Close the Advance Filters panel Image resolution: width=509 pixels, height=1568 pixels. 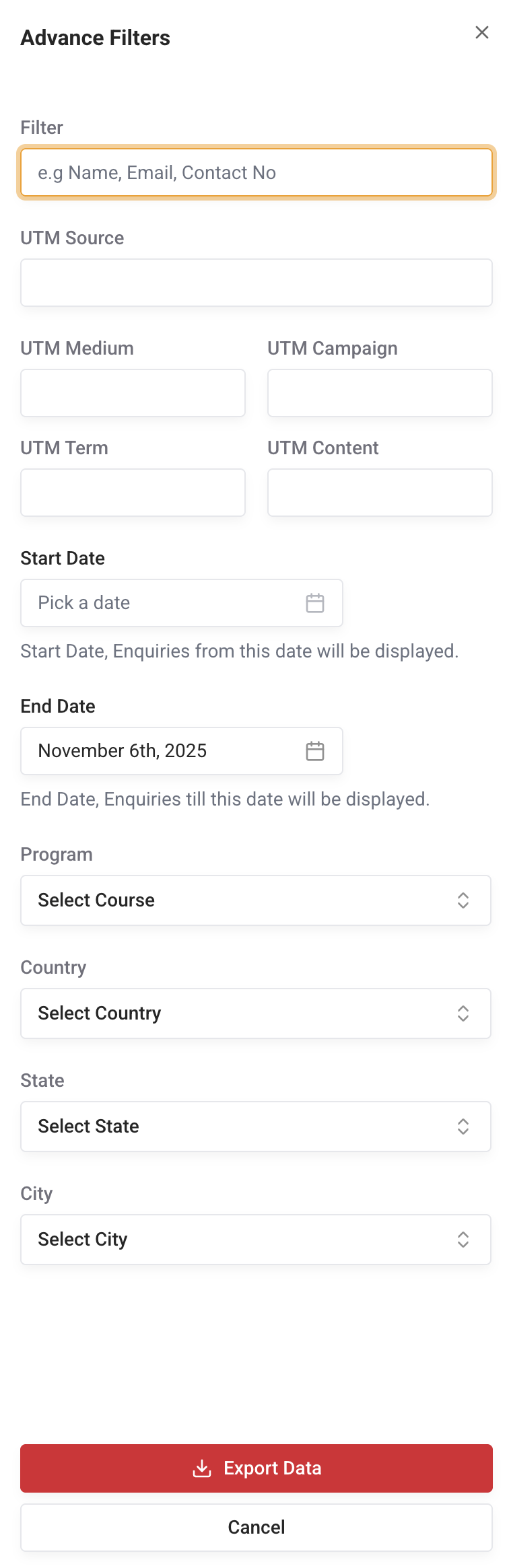pos(481,32)
